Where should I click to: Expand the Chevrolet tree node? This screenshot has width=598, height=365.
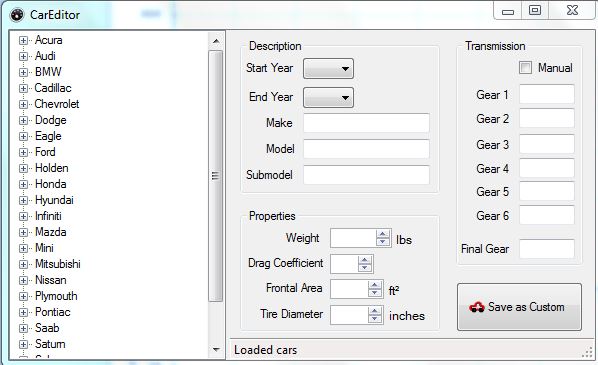pos(23,105)
